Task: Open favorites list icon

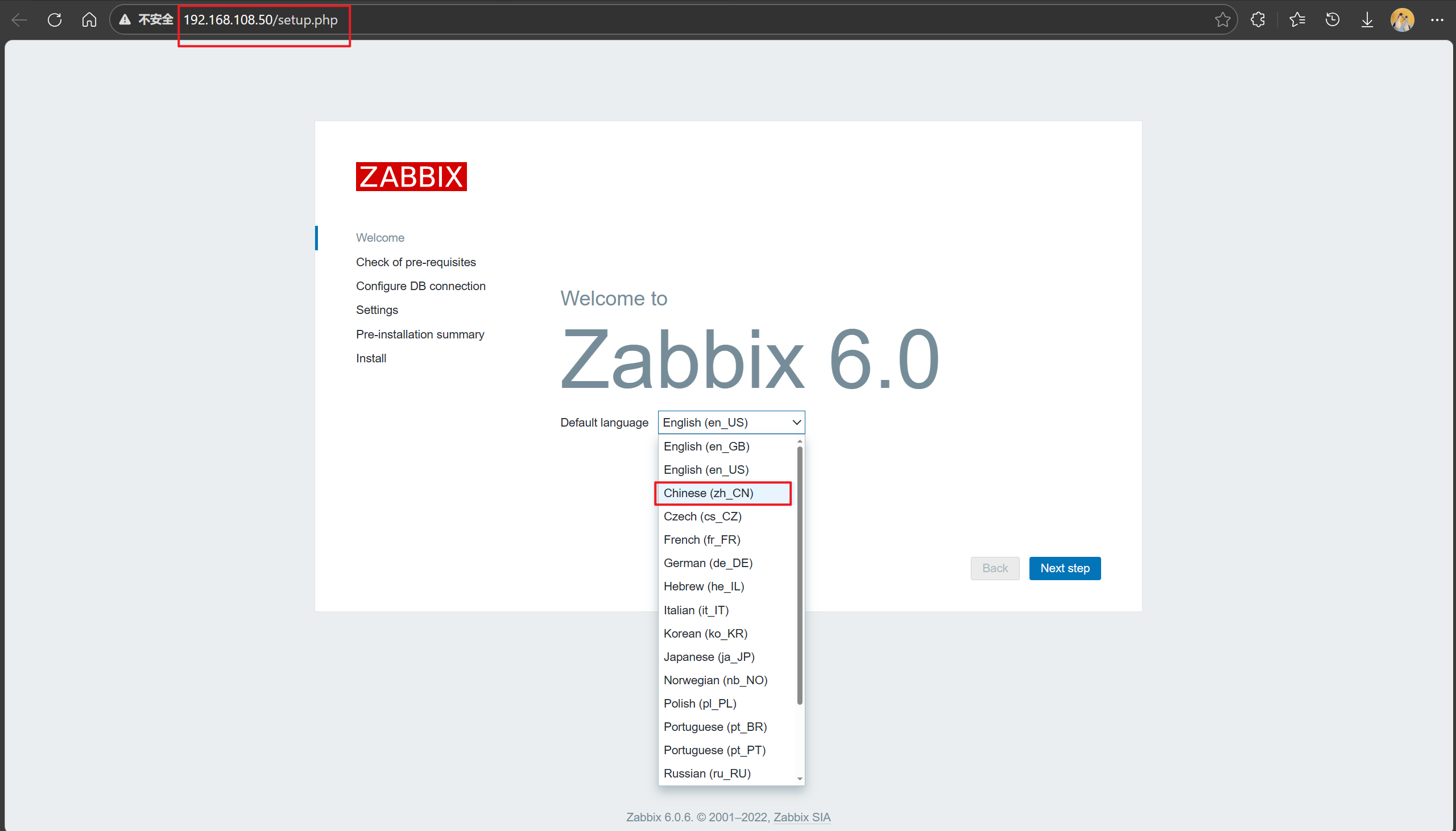Action: click(1297, 20)
